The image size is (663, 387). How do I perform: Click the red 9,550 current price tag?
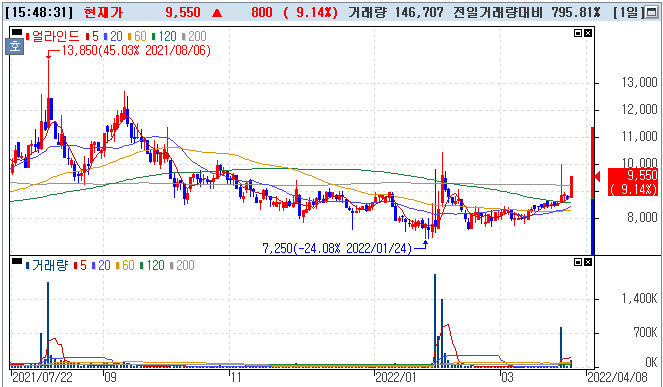pyautogui.click(x=633, y=181)
